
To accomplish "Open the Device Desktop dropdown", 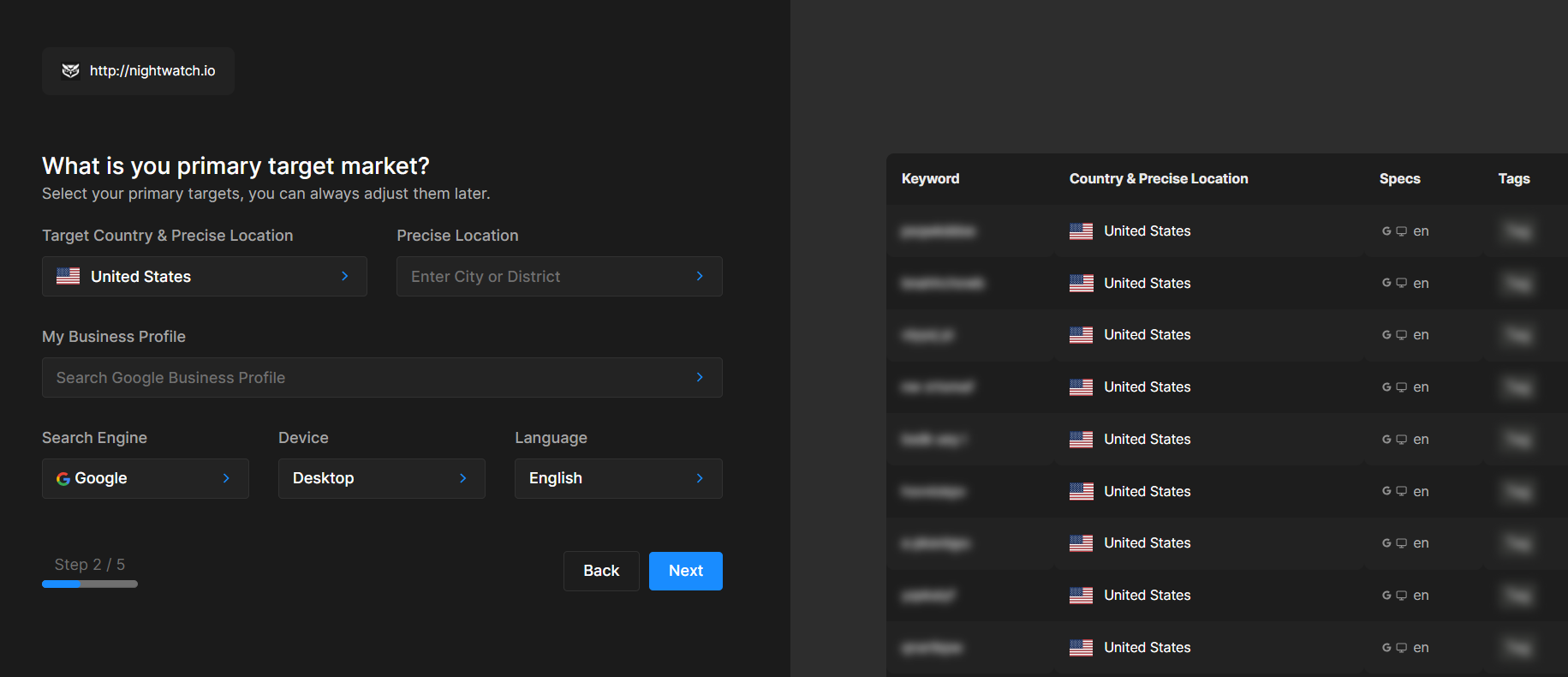I will [x=381, y=478].
